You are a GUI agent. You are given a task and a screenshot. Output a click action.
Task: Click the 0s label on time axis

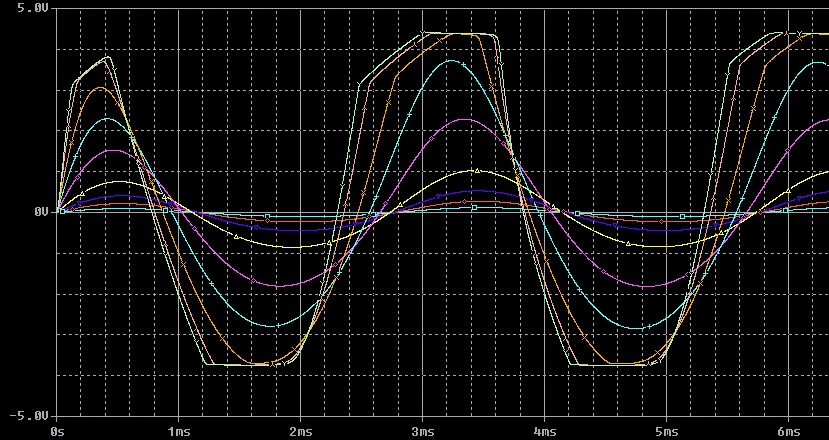(x=59, y=430)
